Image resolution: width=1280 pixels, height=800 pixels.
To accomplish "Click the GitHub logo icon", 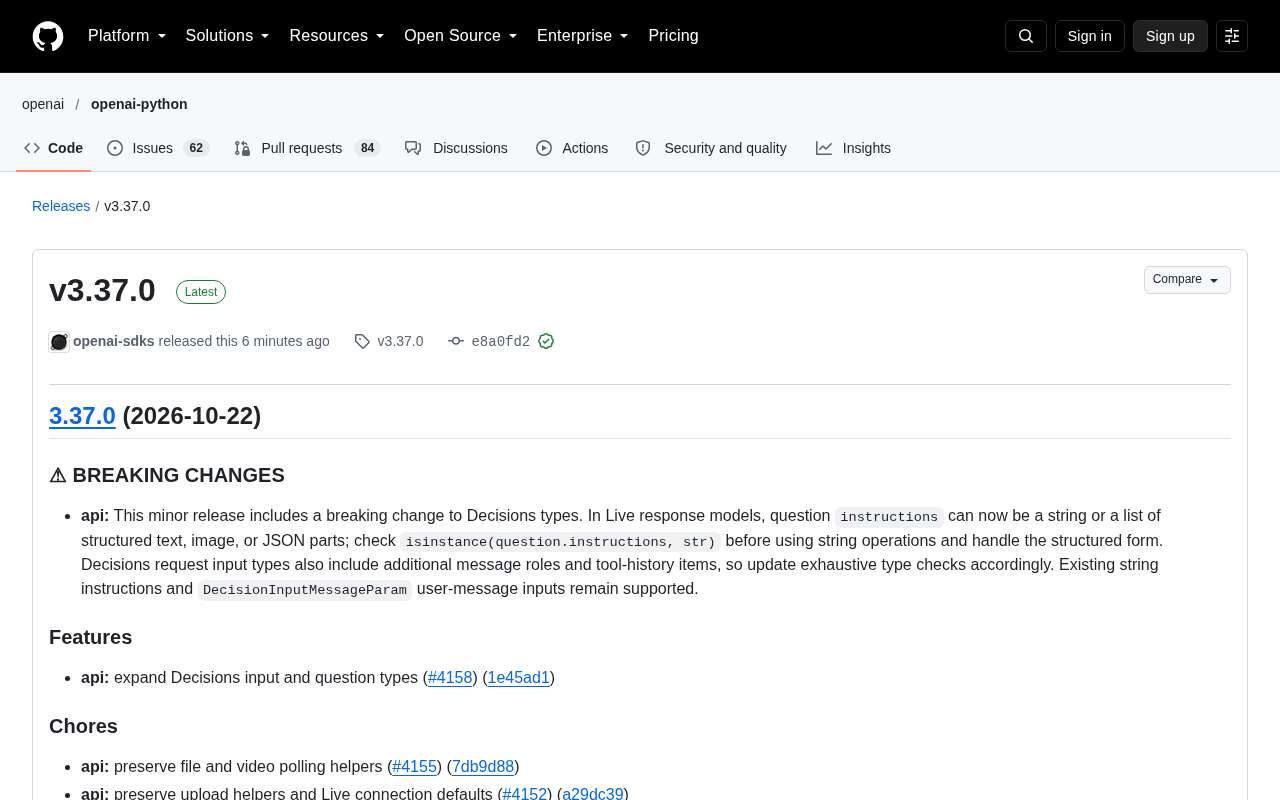I will [x=48, y=36].
